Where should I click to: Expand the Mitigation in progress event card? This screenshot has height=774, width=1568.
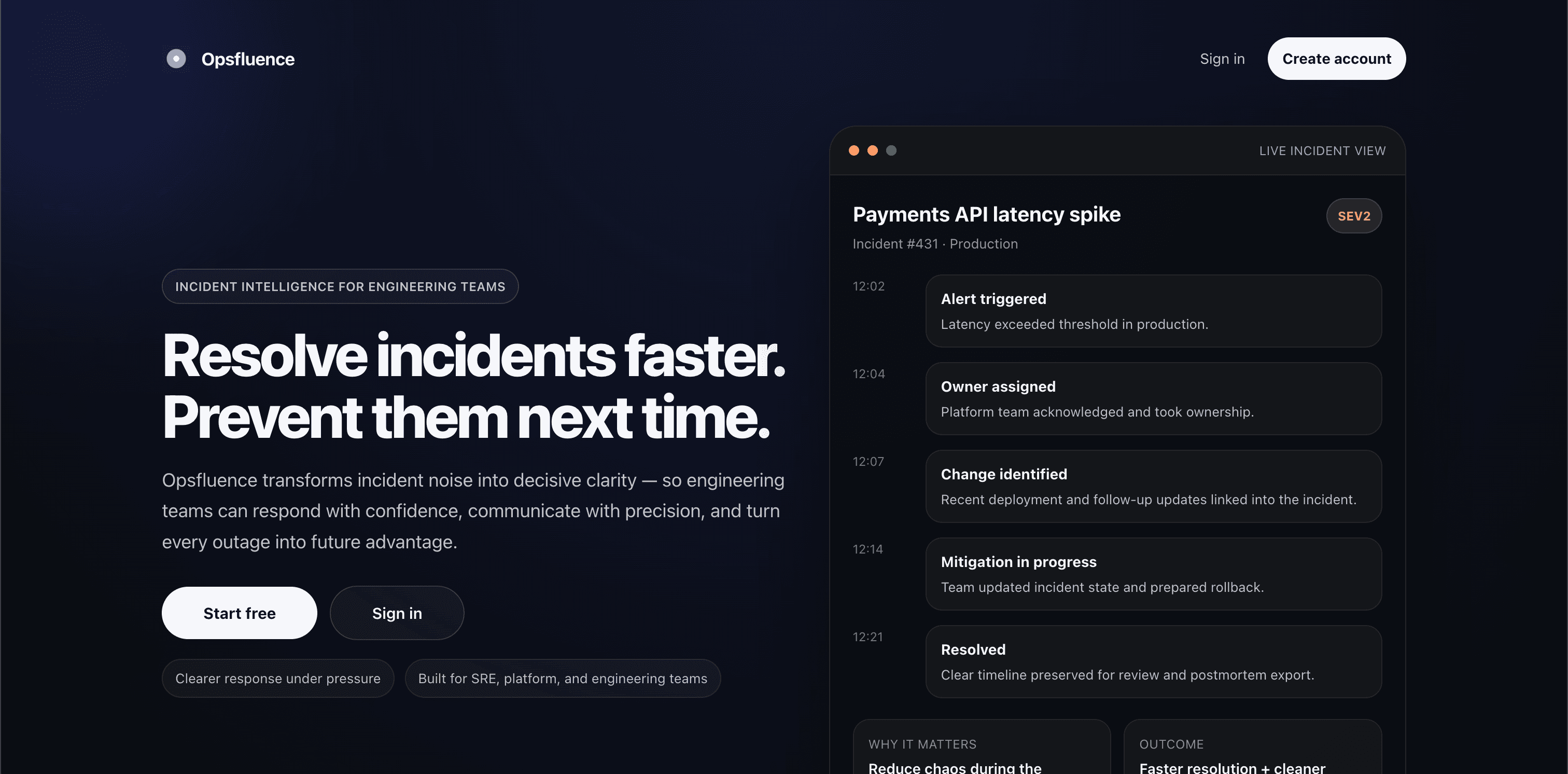click(x=1155, y=574)
